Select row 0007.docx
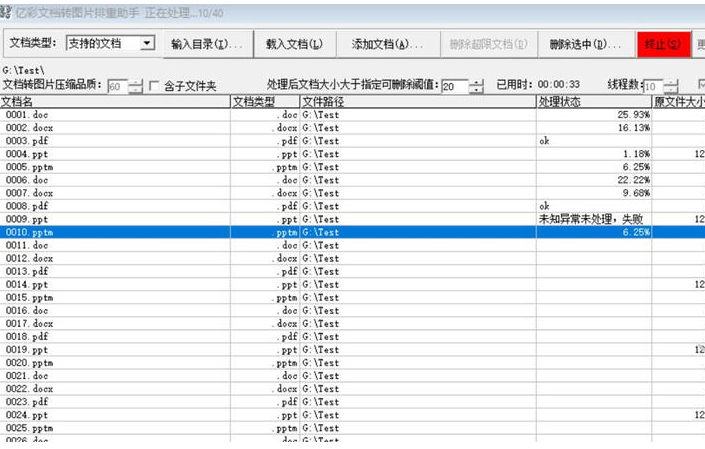Viewport: 705px width, 449px height. [x=352, y=193]
